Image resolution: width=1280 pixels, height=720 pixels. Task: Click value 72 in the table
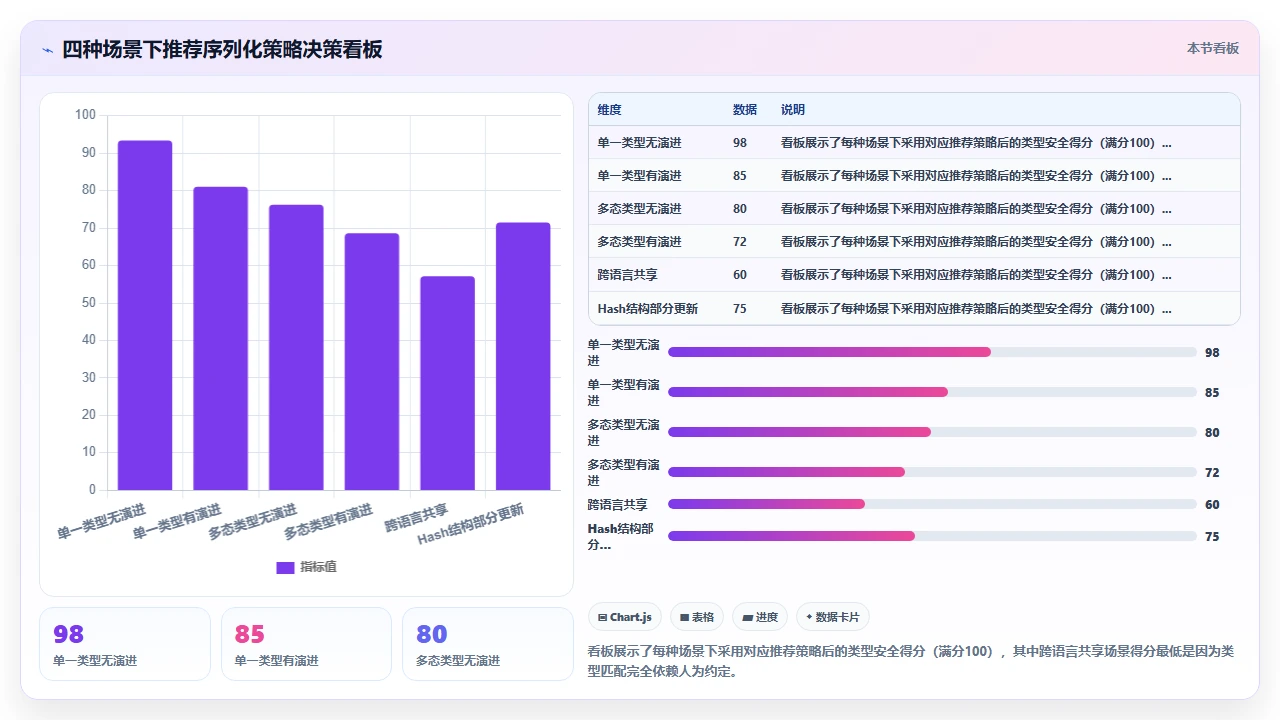(x=740, y=242)
